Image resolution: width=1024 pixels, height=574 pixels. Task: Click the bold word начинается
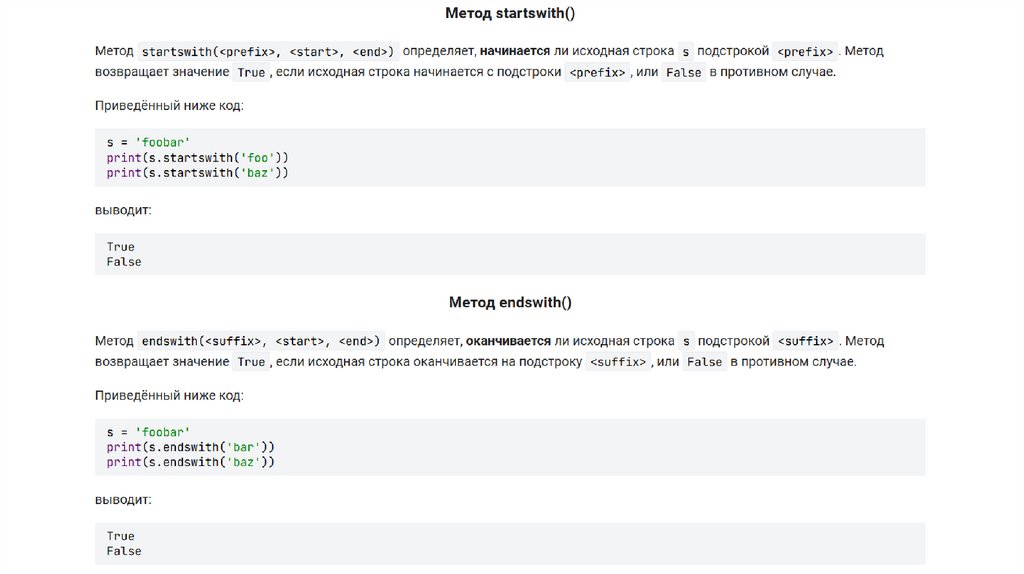coord(514,51)
